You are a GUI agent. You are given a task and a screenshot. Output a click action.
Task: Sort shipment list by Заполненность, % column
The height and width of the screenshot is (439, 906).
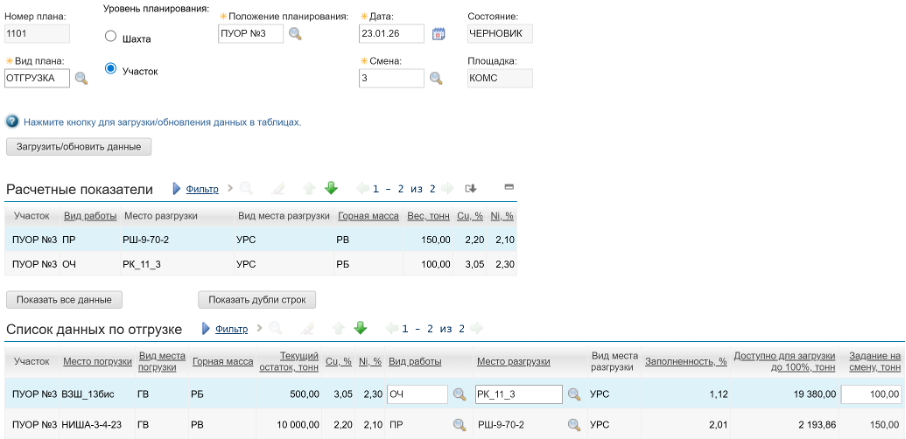685,360
